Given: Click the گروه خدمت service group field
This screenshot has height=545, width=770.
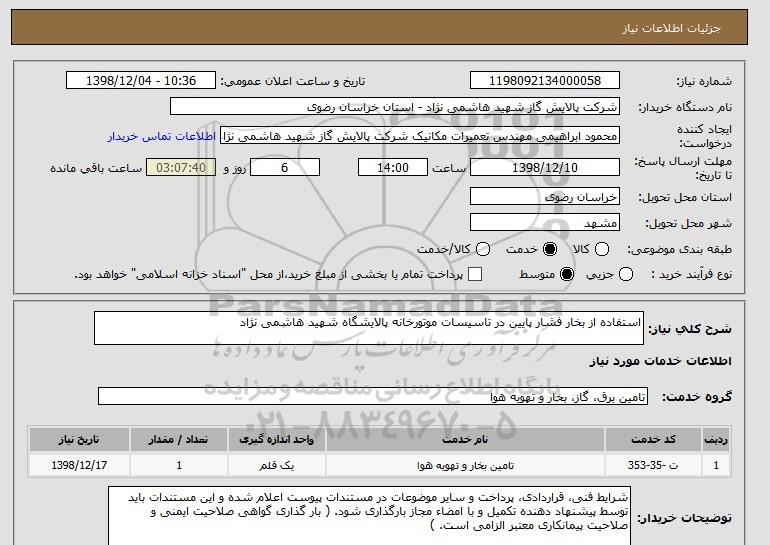Looking at the screenshot, I should pos(373,396).
